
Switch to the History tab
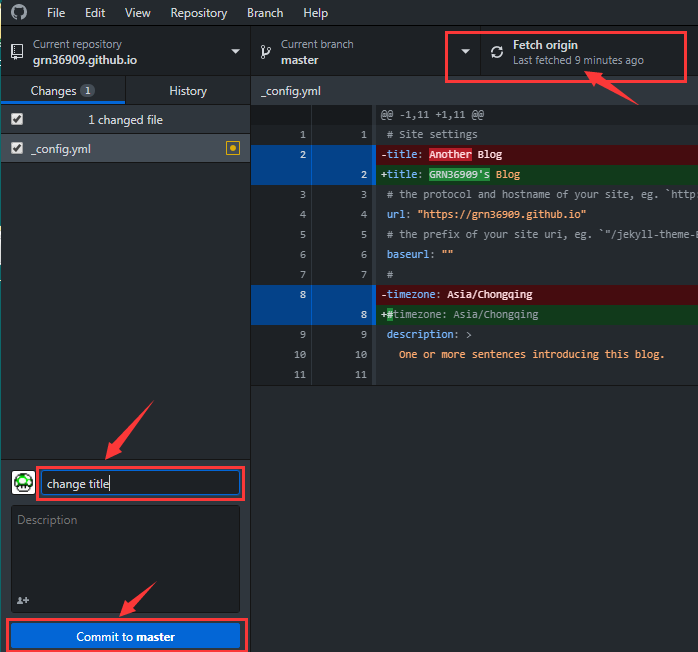click(188, 91)
